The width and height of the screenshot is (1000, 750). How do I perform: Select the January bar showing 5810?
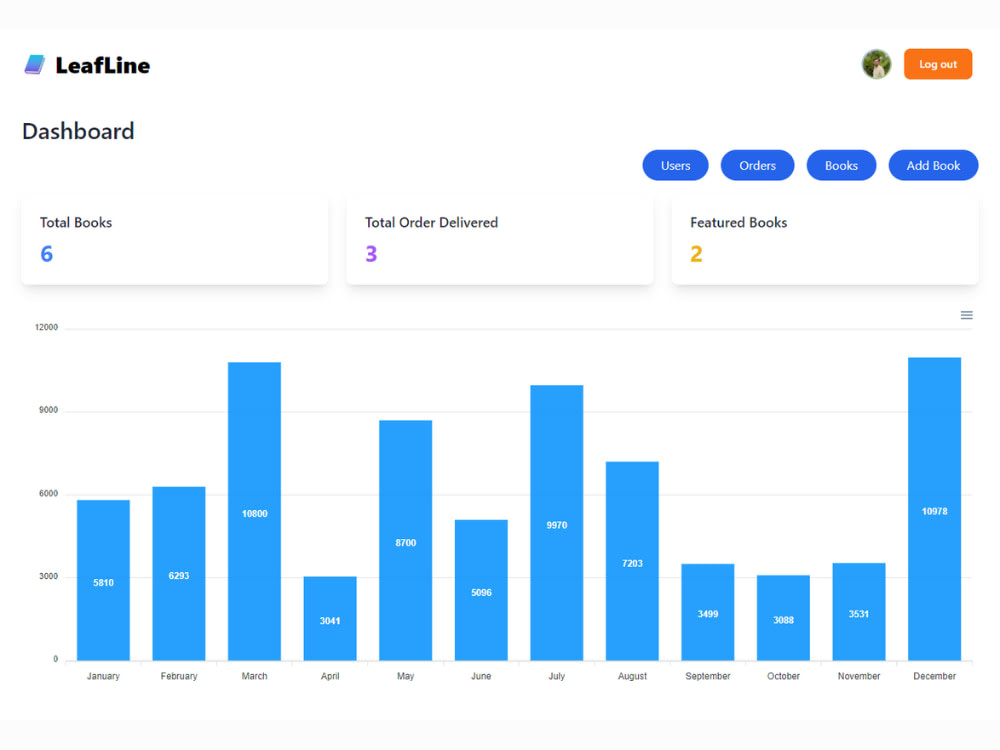[x=103, y=580]
